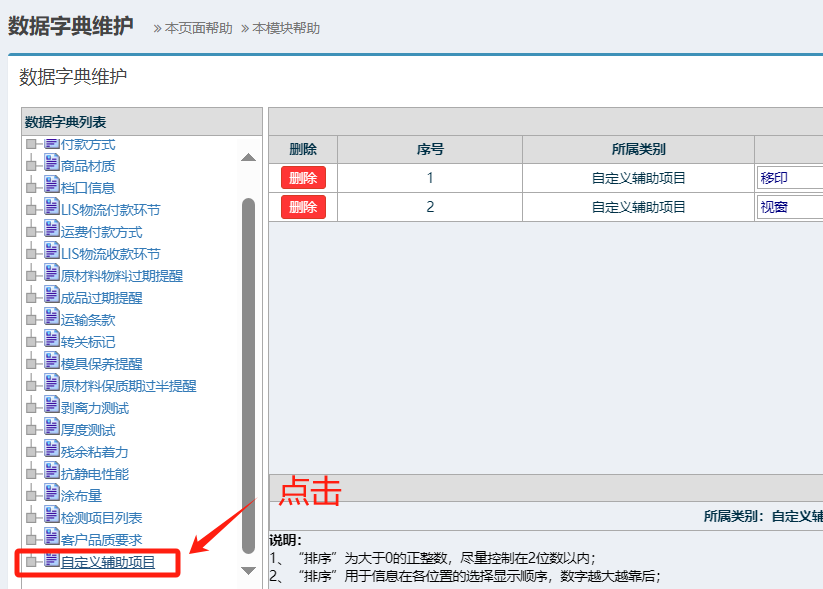
Task: Open the 本页面帮助 help link
Action: point(198,28)
